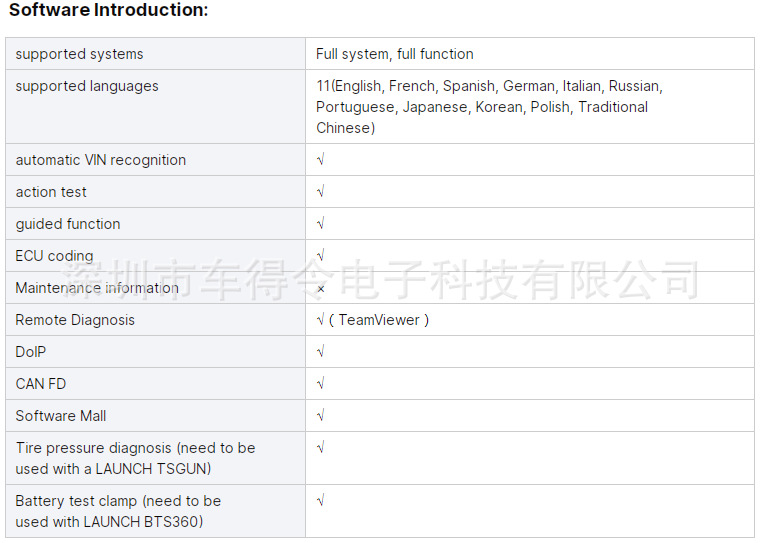Click the checkmark for Battery test clamp
Viewport: 761px width, 543px height.
click(320, 501)
